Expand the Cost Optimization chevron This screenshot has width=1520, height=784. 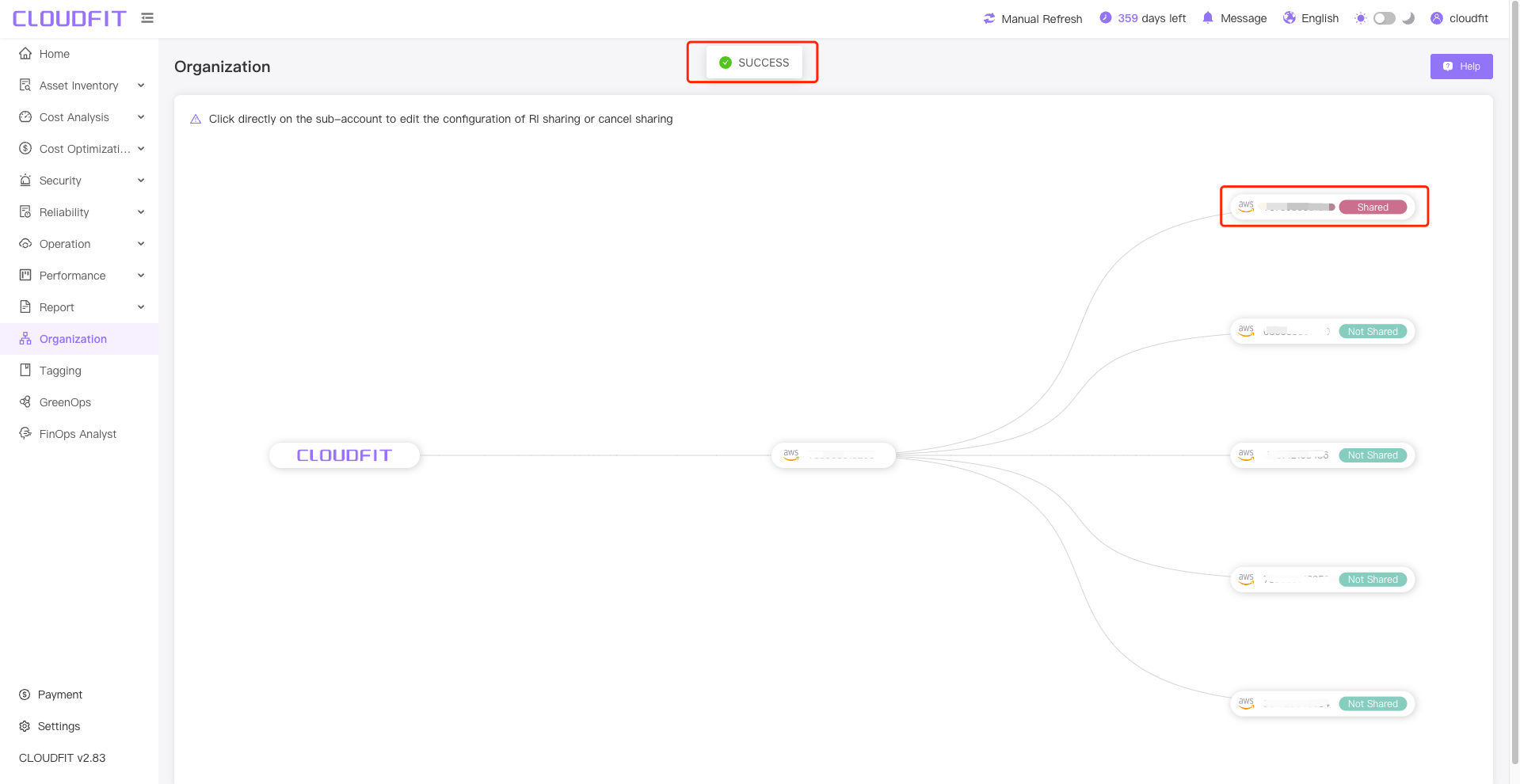click(141, 148)
